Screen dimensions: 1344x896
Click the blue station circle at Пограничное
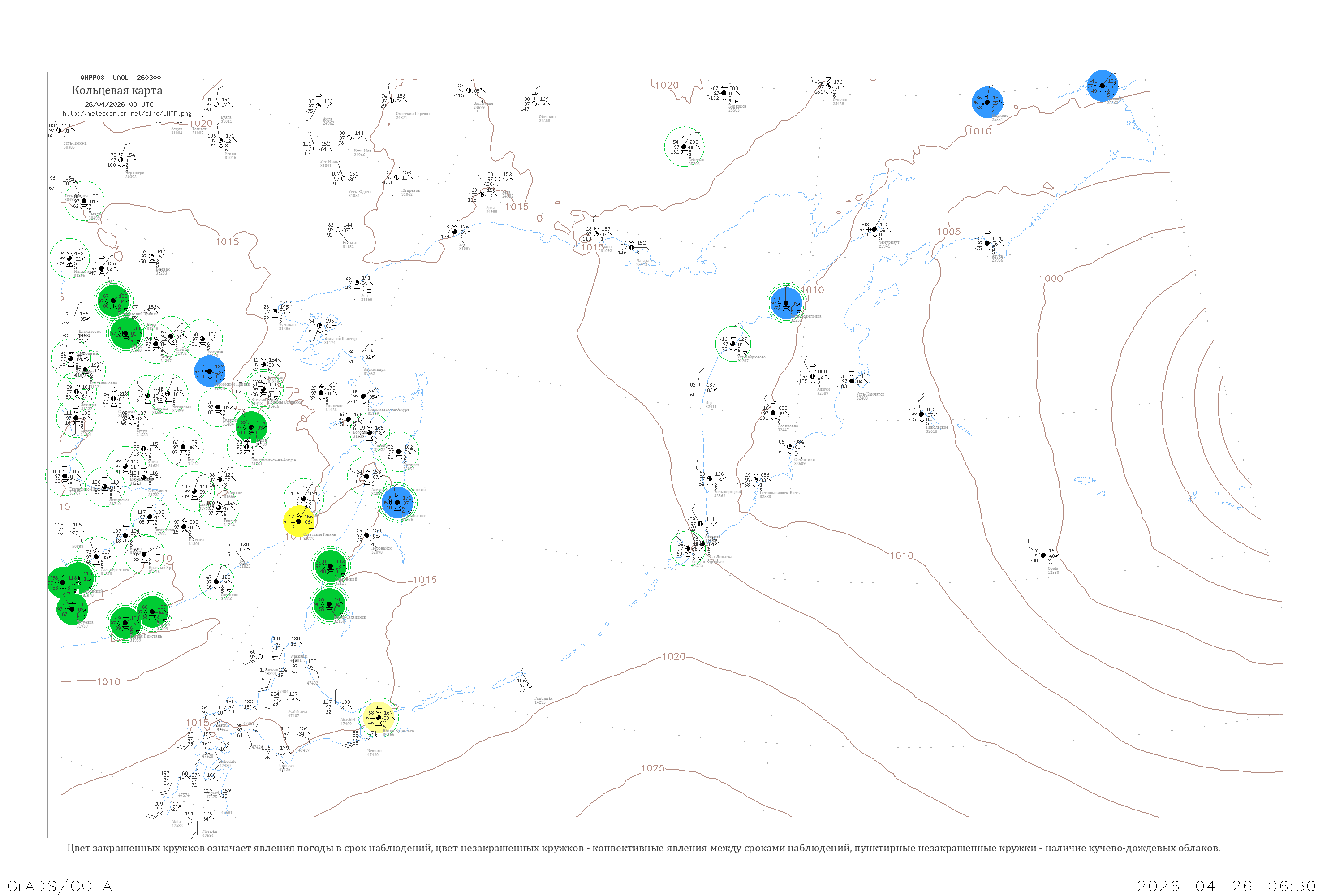(397, 502)
